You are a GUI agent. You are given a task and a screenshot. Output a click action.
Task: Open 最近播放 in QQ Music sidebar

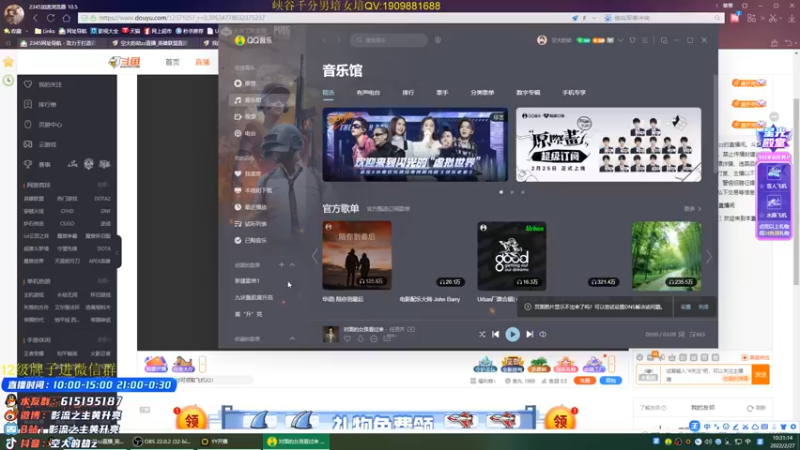pos(251,207)
